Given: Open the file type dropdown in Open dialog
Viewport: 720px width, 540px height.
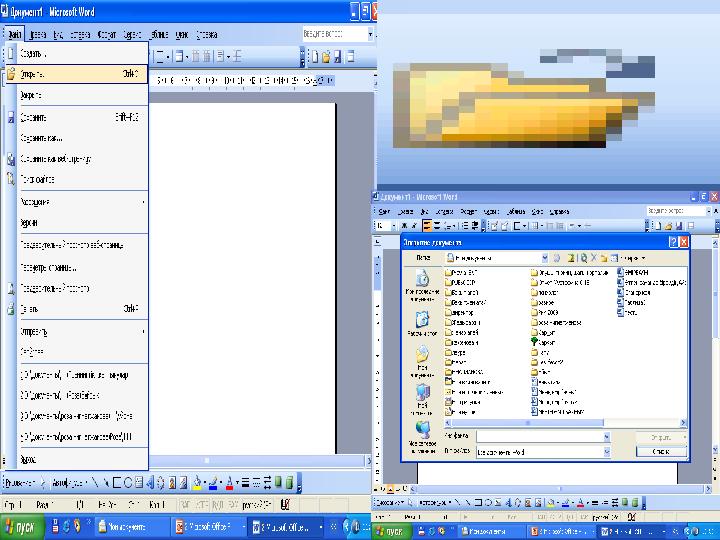Looking at the screenshot, I should coord(607,452).
